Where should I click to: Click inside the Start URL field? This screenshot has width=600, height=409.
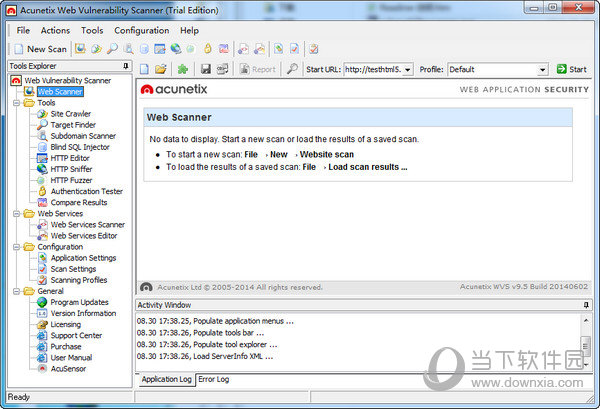coord(373,70)
